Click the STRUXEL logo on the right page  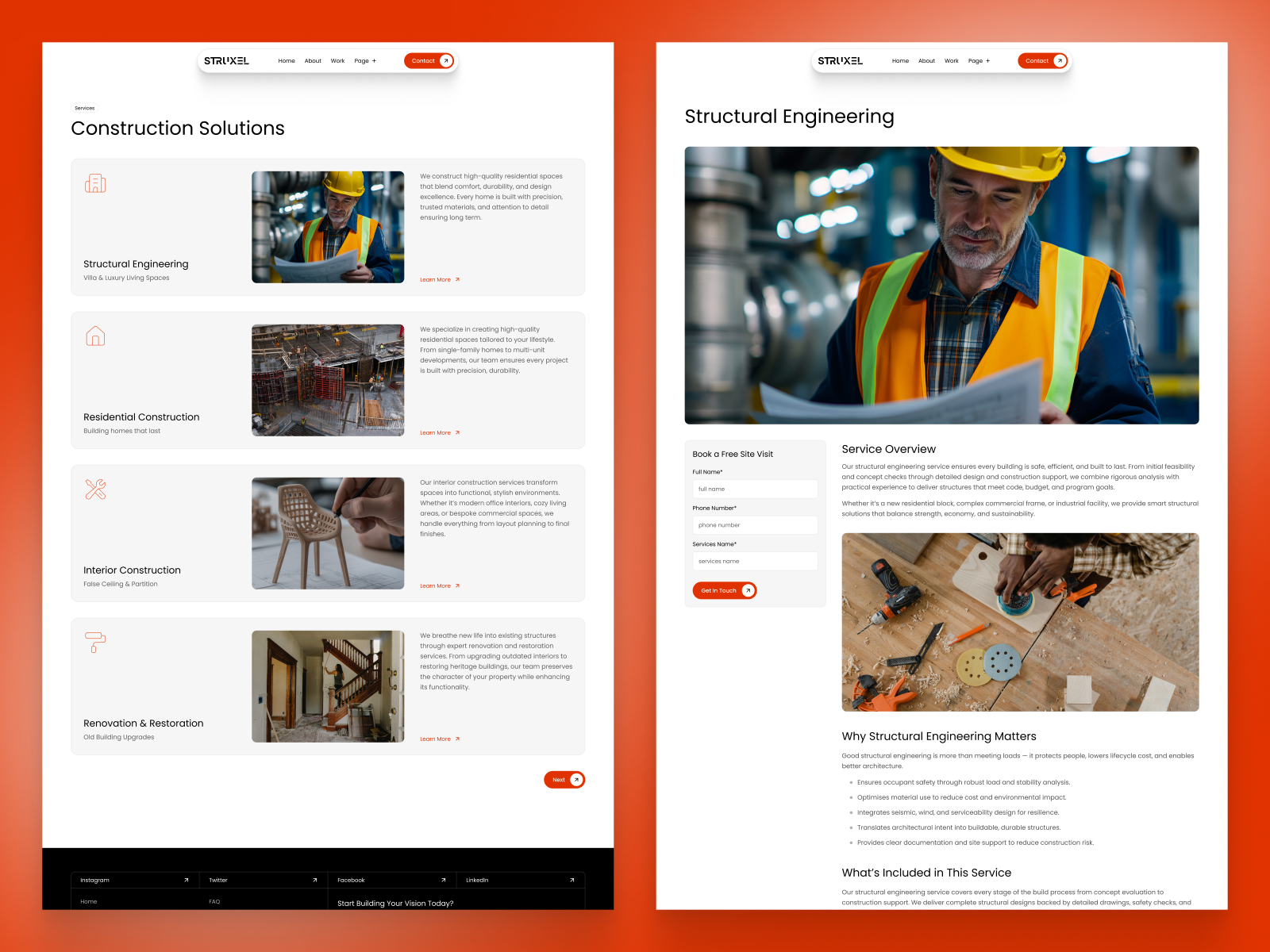(840, 61)
